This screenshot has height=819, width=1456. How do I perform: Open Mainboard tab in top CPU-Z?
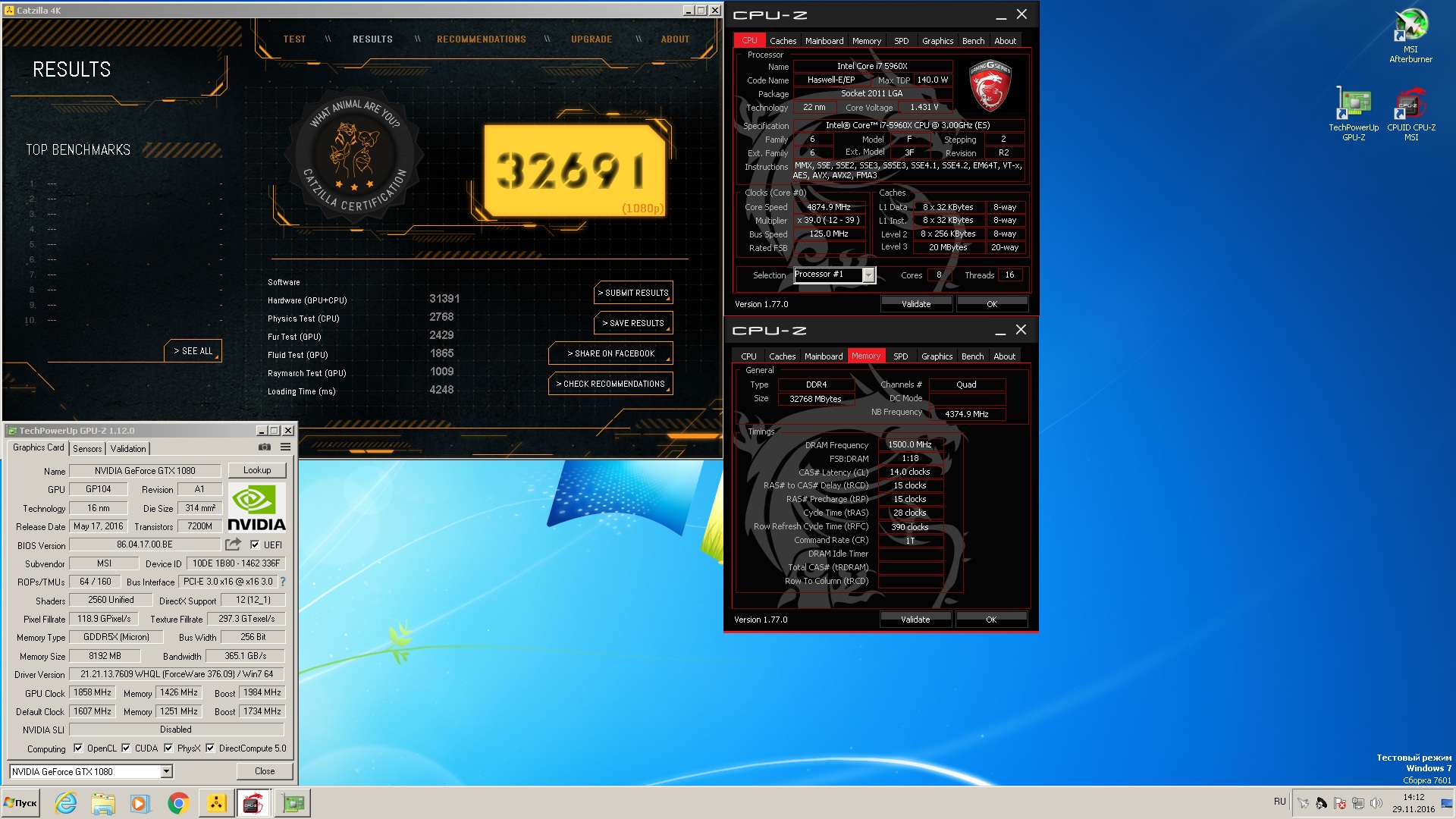824,41
